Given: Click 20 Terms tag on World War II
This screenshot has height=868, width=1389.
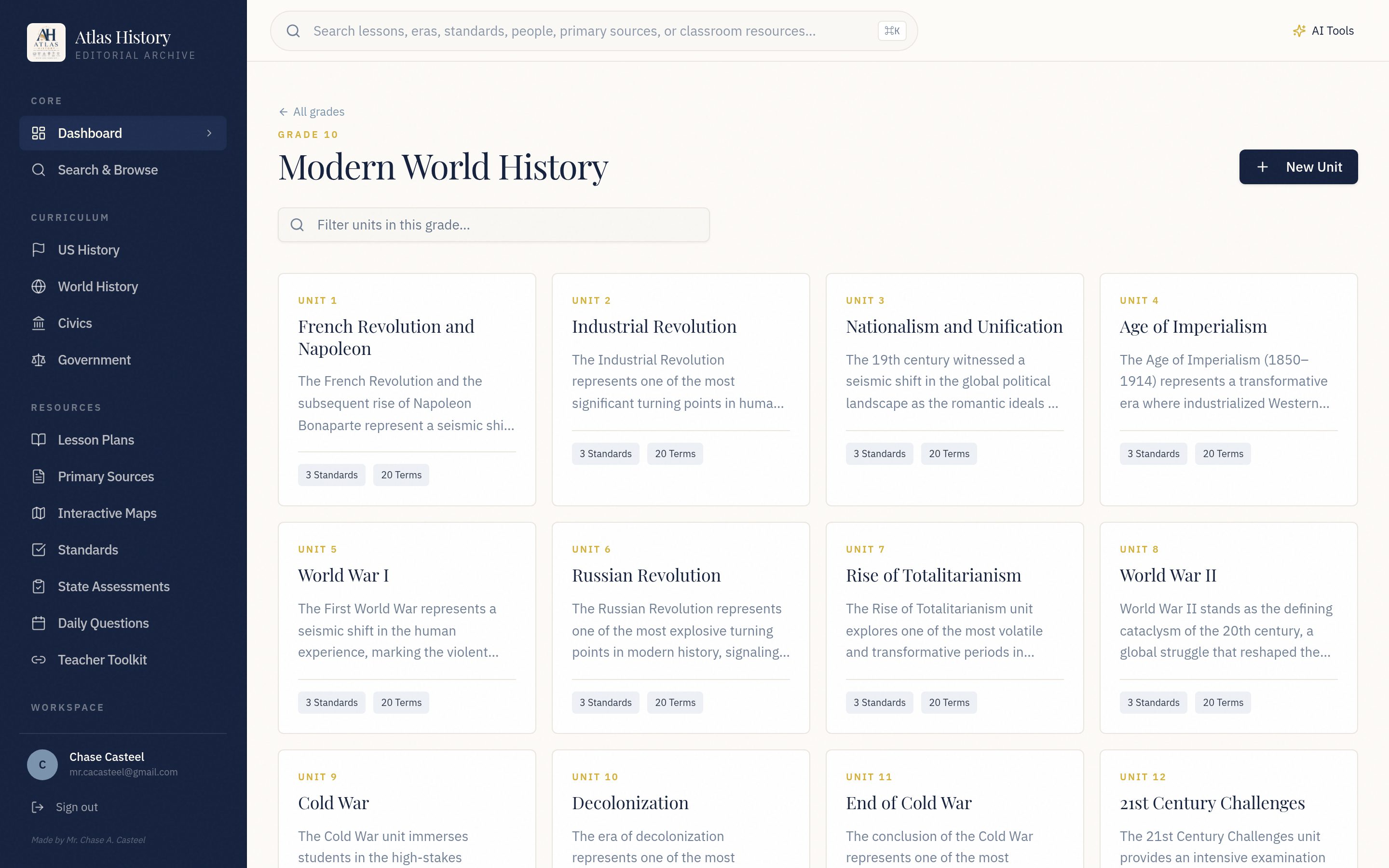Looking at the screenshot, I should point(1223,703).
